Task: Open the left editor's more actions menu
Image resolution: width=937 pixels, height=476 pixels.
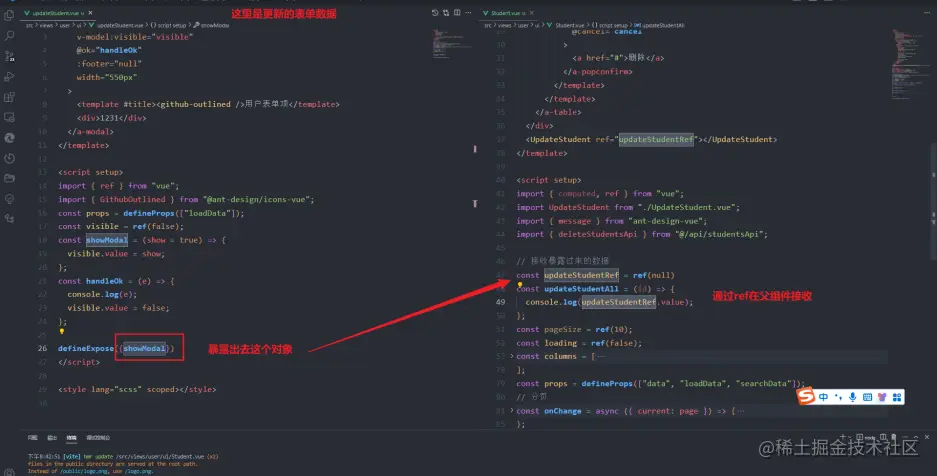Action: (x=468, y=13)
